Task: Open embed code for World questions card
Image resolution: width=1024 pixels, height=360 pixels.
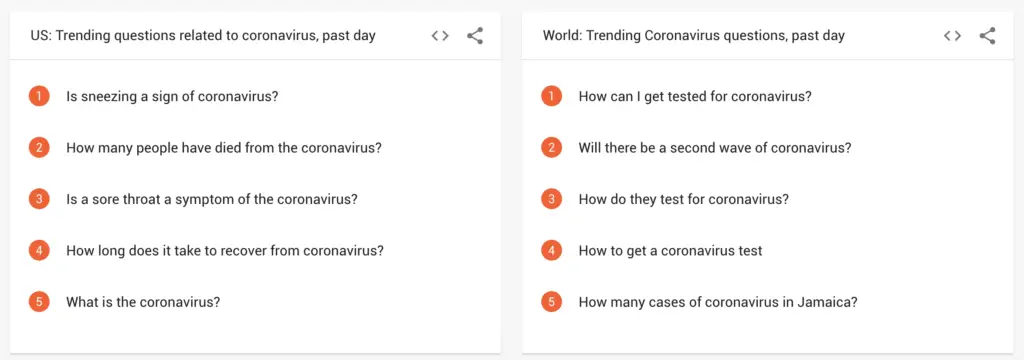Action: point(953,36)
